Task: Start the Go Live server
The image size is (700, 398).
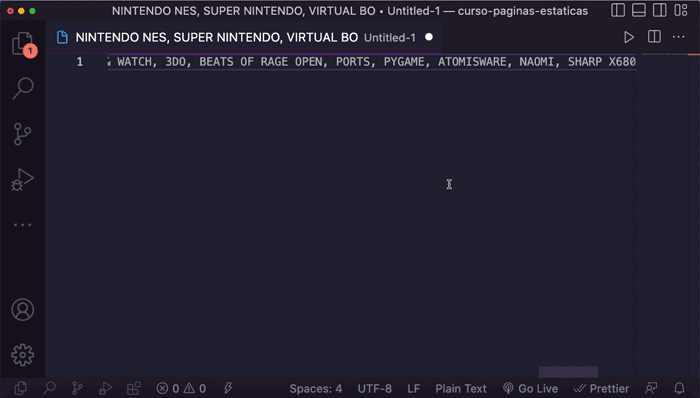Action: coord(530,389)
